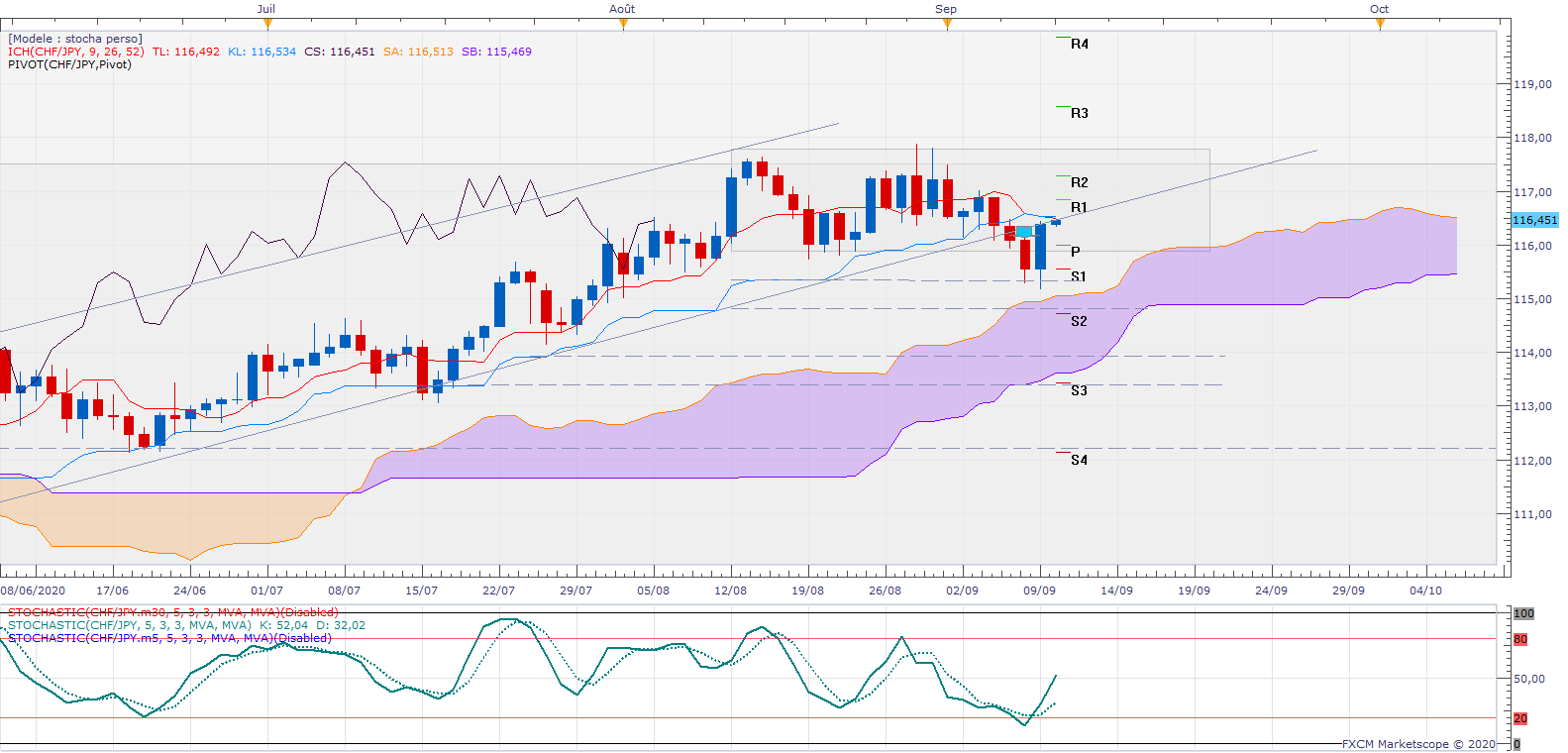Select the R3 pivot resistance label
The image size is (1568, 753).
(x=1079, y=113)
